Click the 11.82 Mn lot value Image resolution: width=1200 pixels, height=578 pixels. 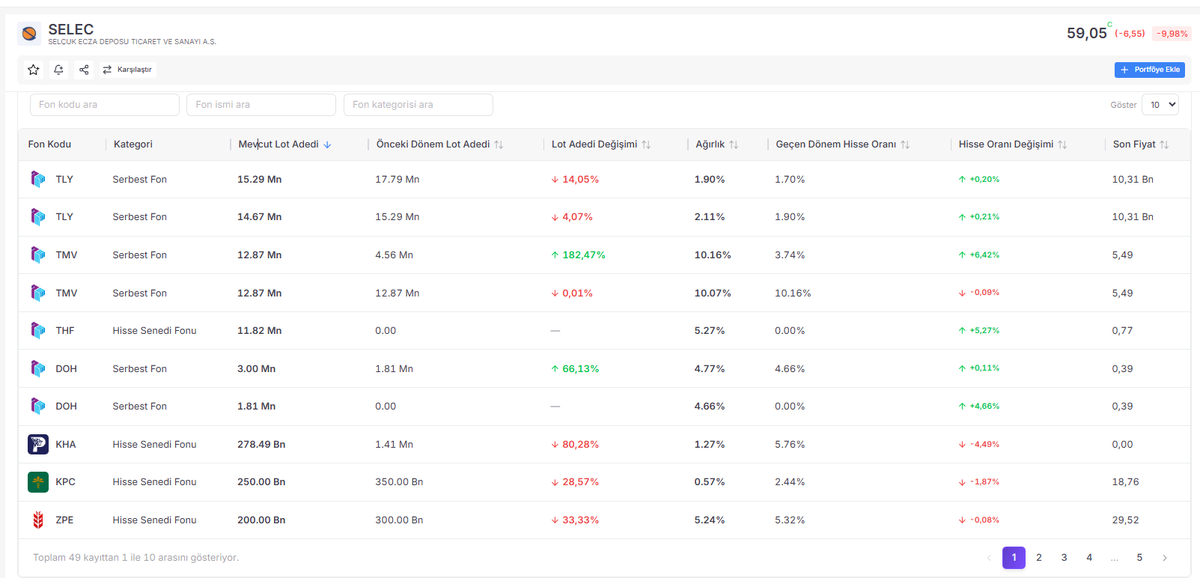click(x=259, y=330)
